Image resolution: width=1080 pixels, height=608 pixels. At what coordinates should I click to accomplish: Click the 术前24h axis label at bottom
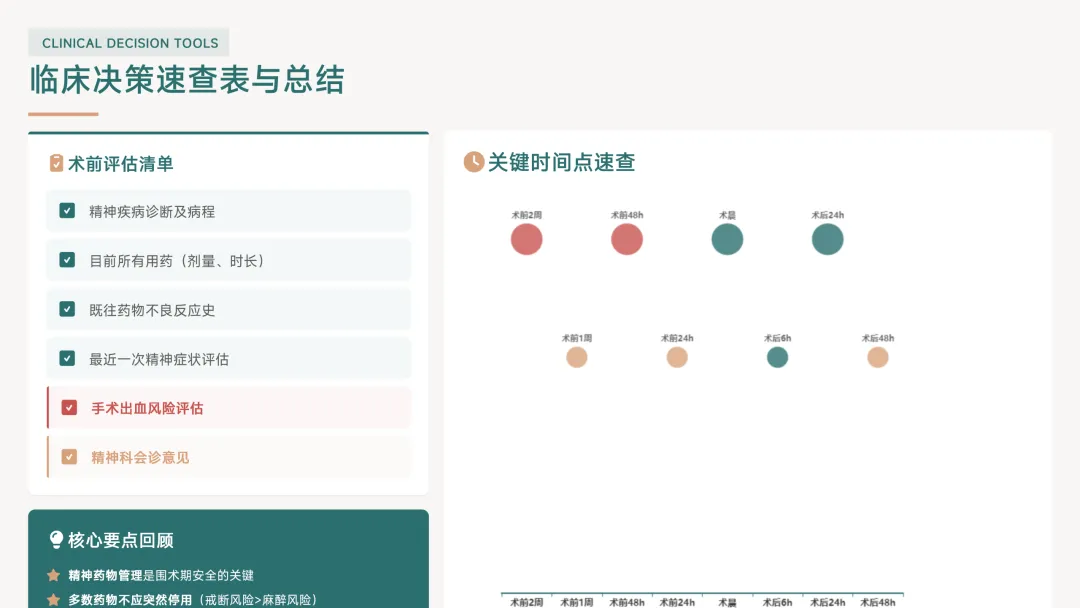(x=677, y=602)
